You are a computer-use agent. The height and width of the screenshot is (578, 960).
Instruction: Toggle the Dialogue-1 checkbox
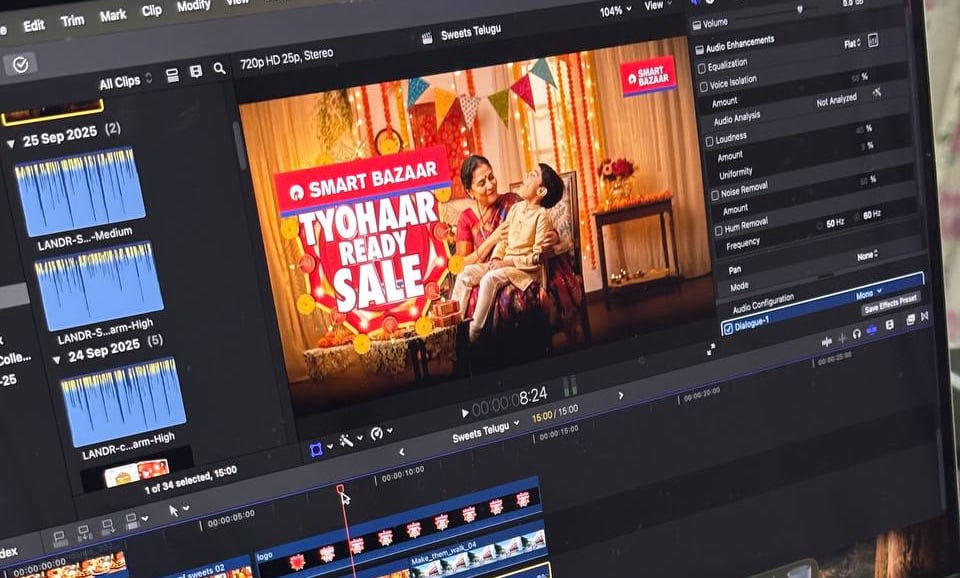click(728, 329)
